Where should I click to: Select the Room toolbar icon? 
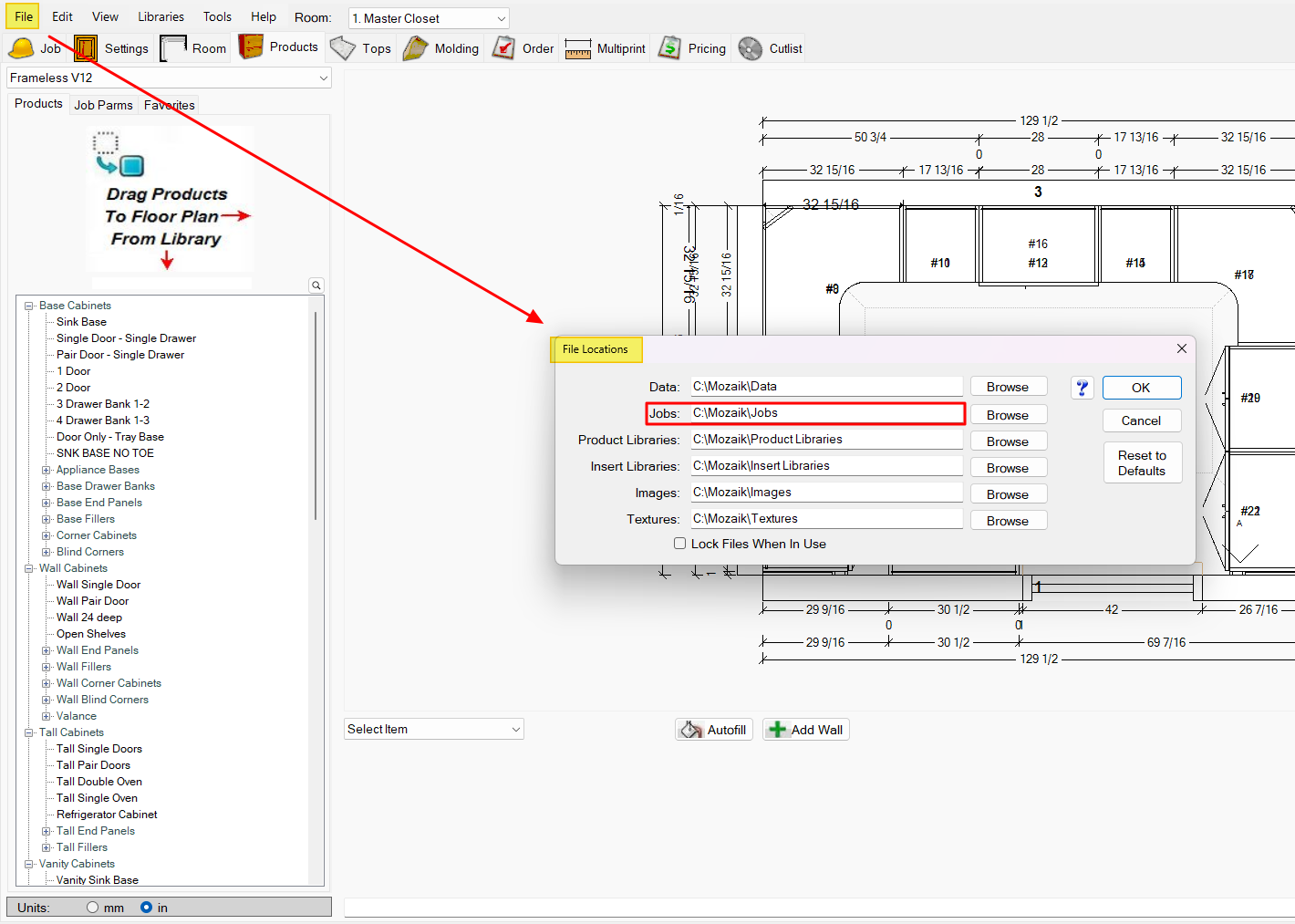[173, 48]
